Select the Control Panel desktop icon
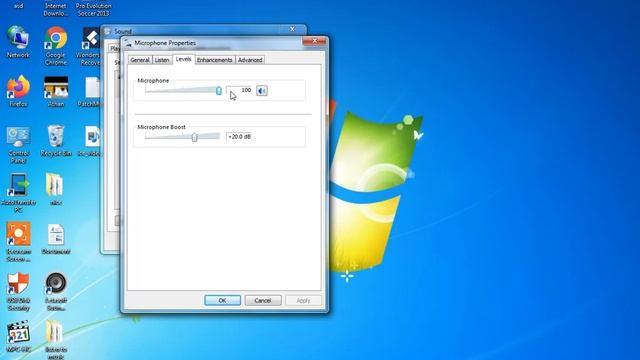This screenshot has width=640, height=360. tap(18, 144)
